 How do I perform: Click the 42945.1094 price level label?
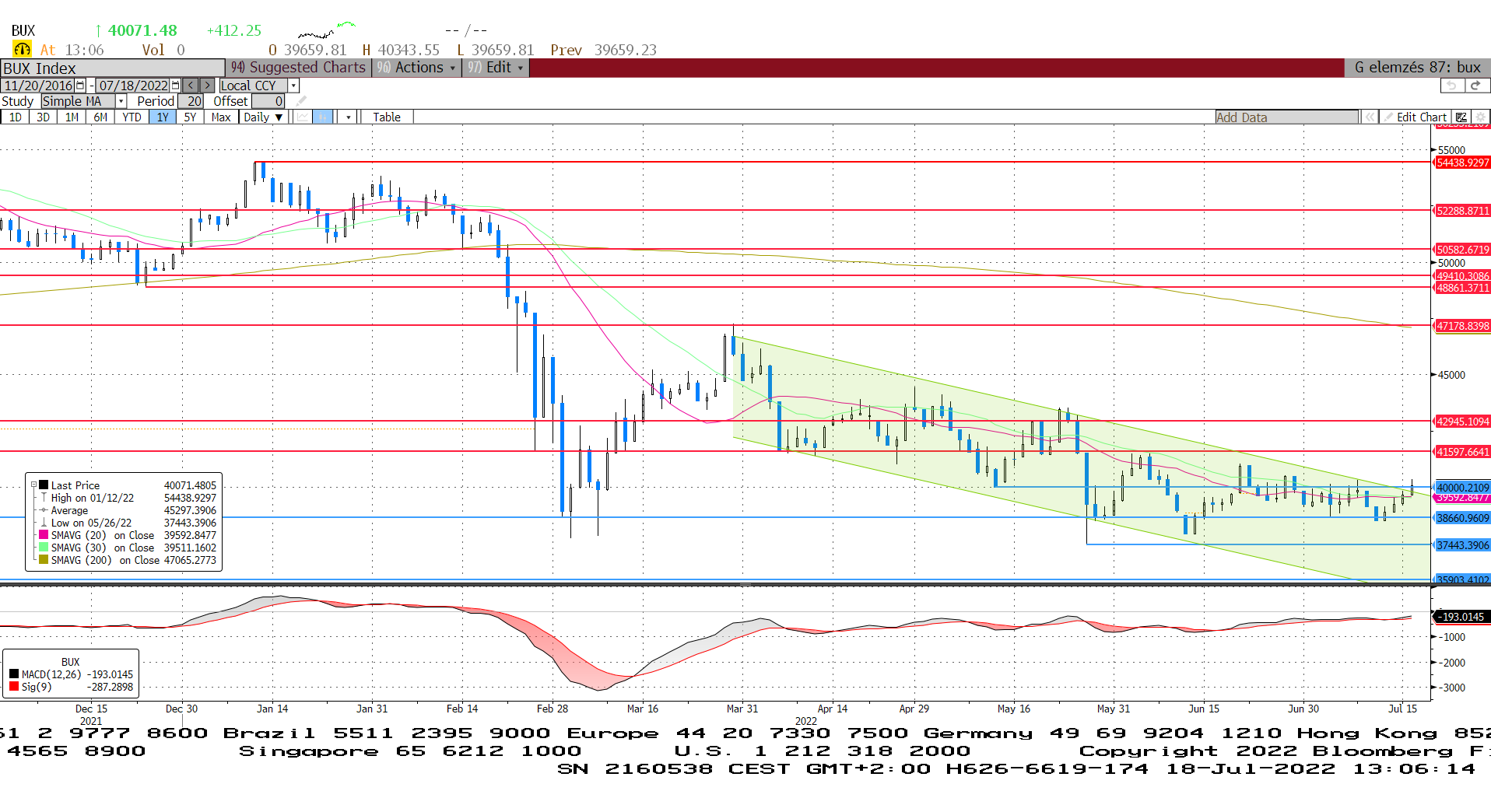[x=1463, y=422]
